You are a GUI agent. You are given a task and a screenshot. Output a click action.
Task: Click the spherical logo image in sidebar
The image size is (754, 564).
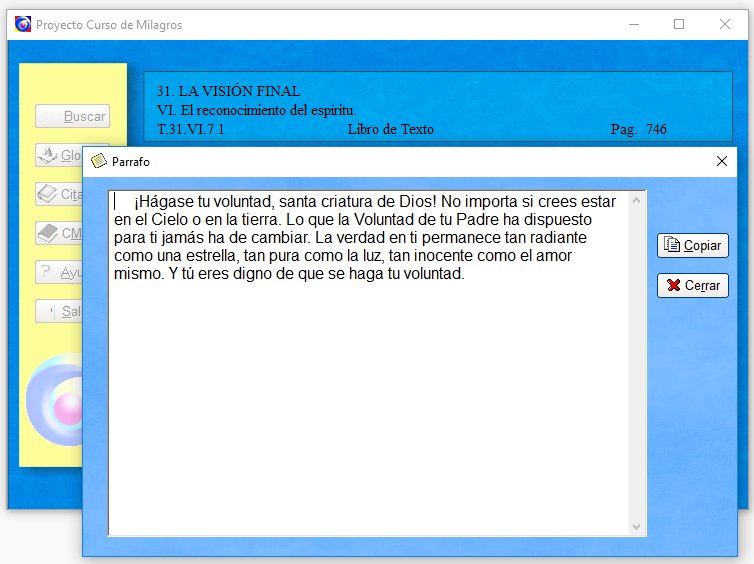(x=54, y=400)
